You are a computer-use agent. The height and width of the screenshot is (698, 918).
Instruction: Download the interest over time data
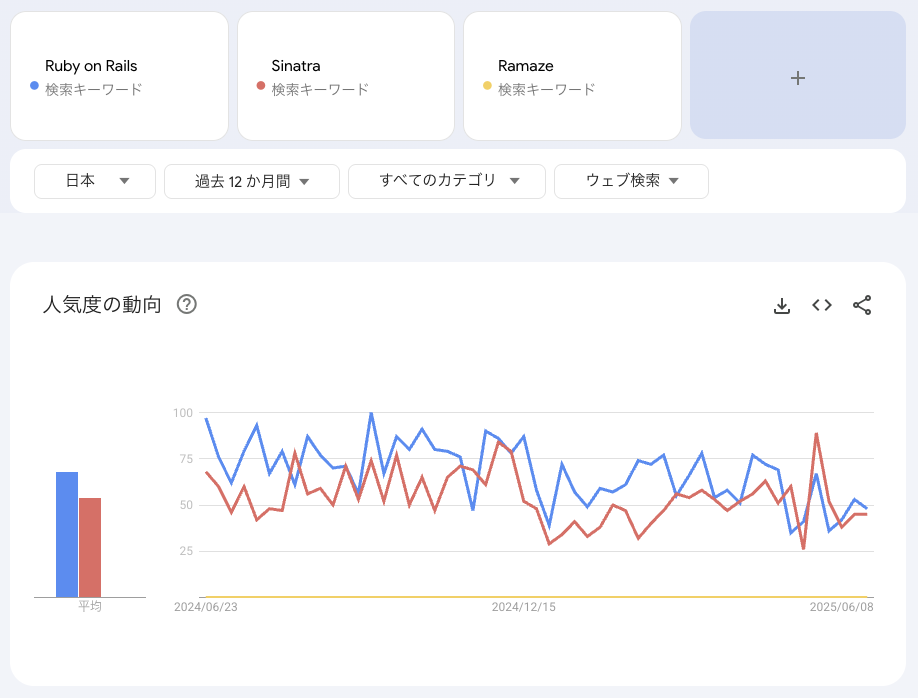click(782, 305)
